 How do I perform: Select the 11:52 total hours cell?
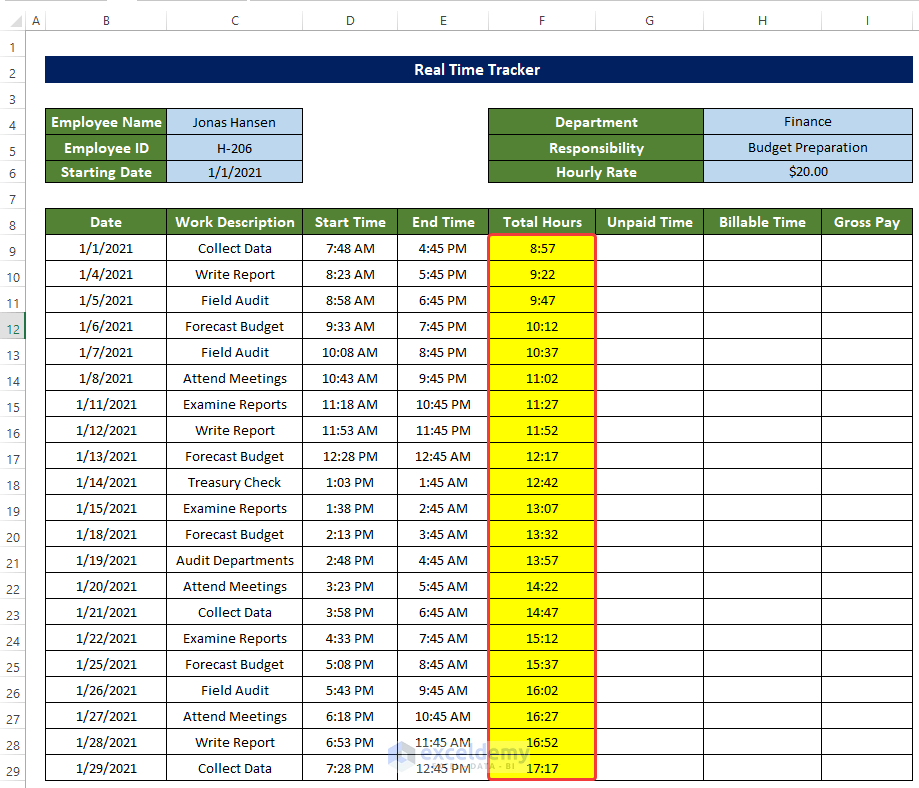(x=542, y=430)
